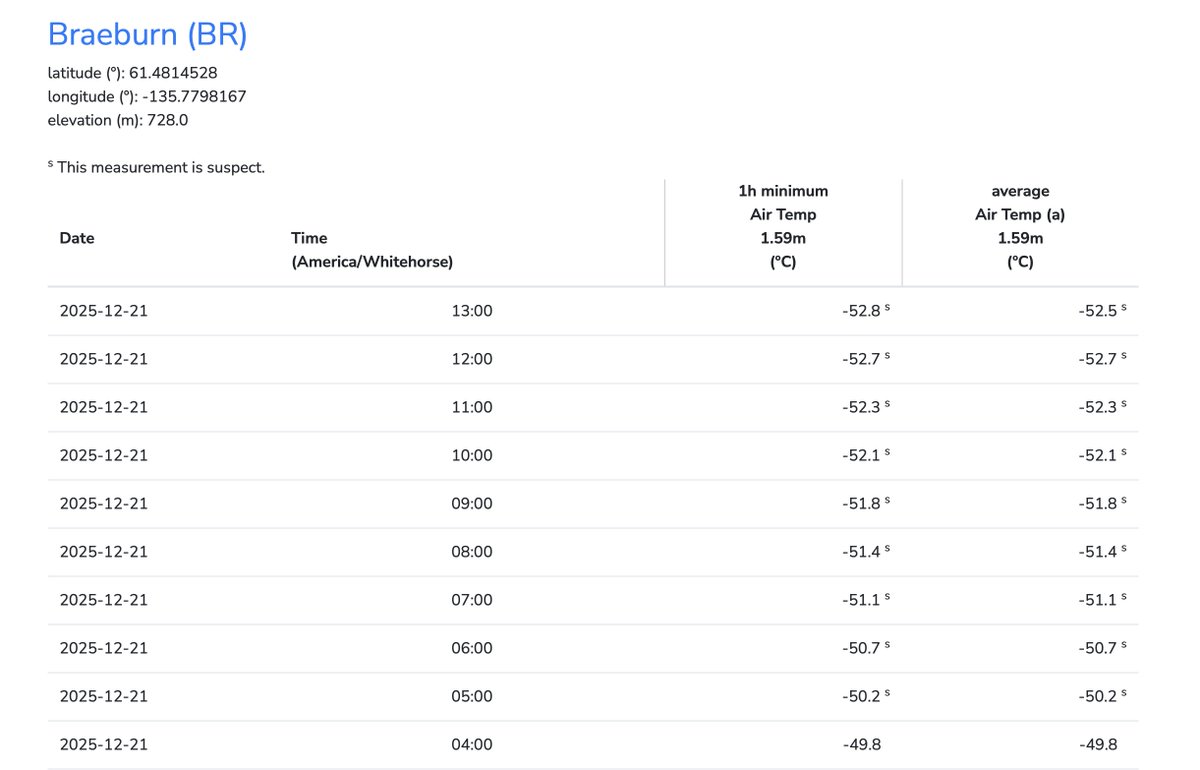Click the -52.3 average temp at 11:00
The width and height of the screenshot is (1200, 770).
(1103, 407)
